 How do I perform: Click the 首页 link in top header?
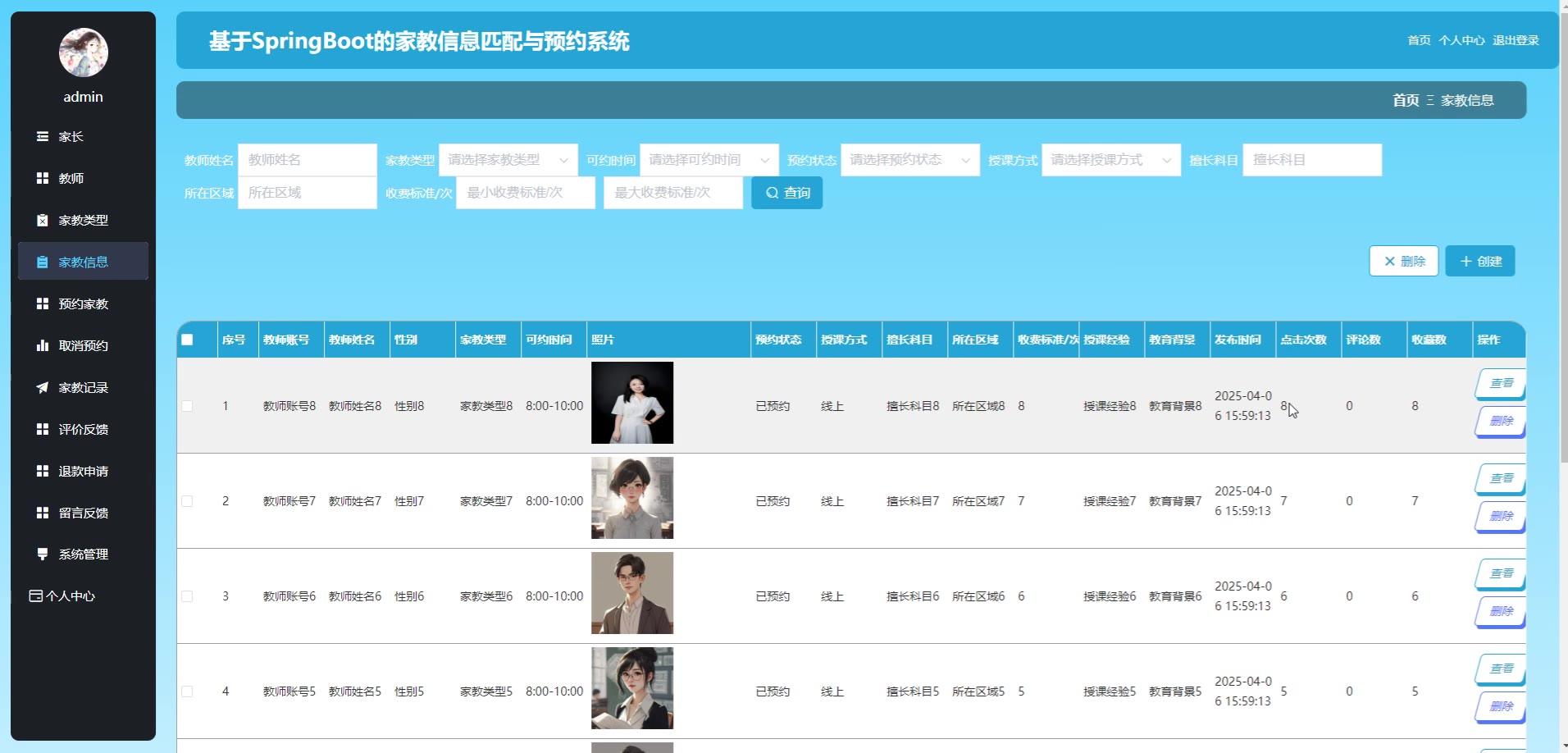(x=1419, y=40)
